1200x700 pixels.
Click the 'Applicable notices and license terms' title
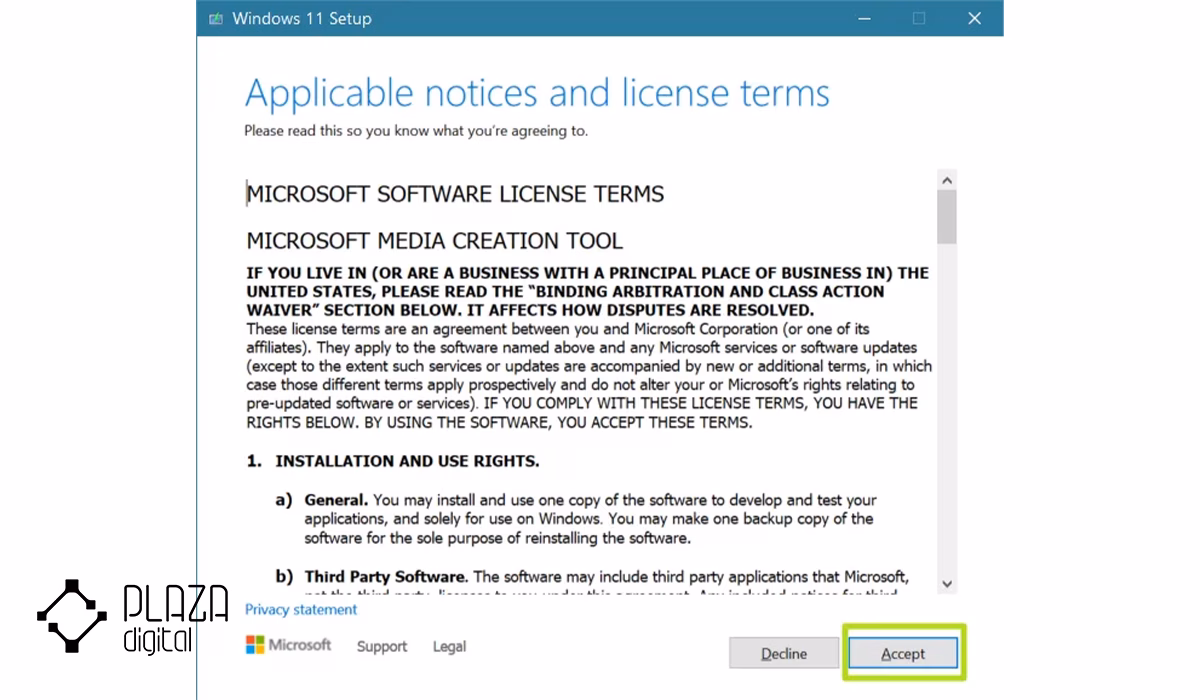click(x=537, y=93)
